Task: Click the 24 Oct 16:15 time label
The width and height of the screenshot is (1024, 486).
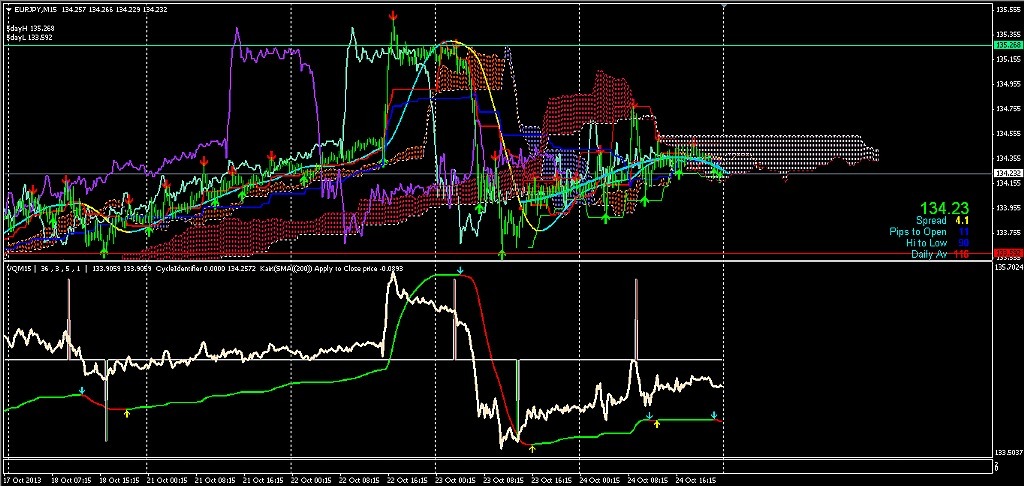Action: (696, 479)
